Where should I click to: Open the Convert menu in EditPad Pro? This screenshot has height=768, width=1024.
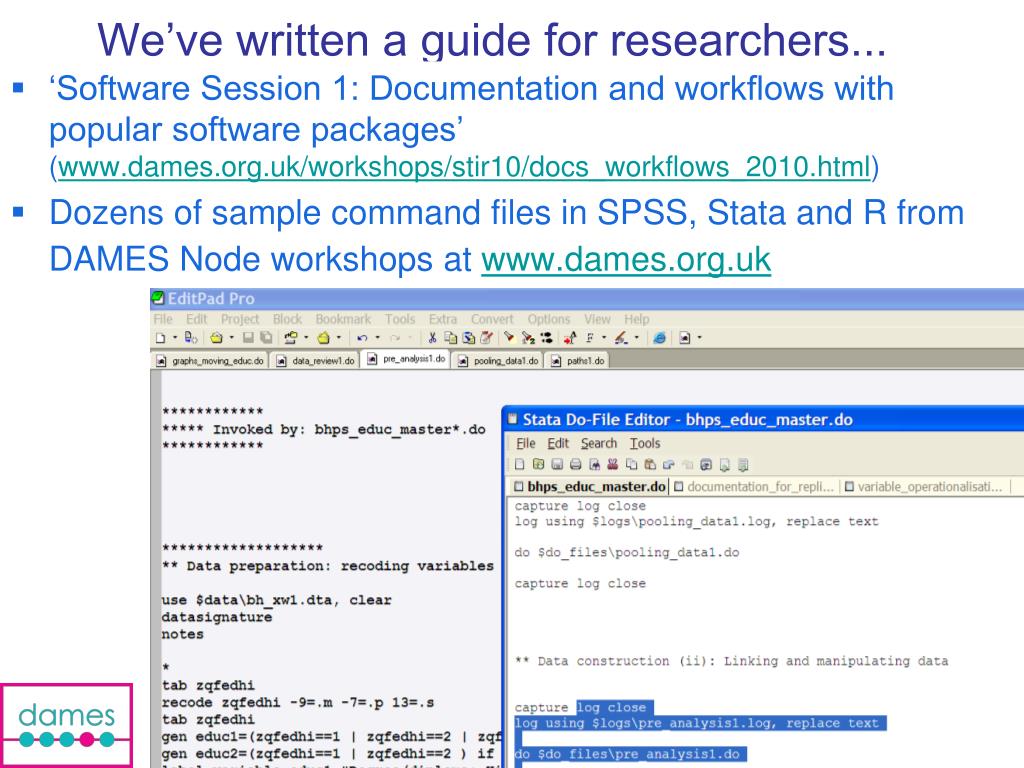[x=492, y=319]
